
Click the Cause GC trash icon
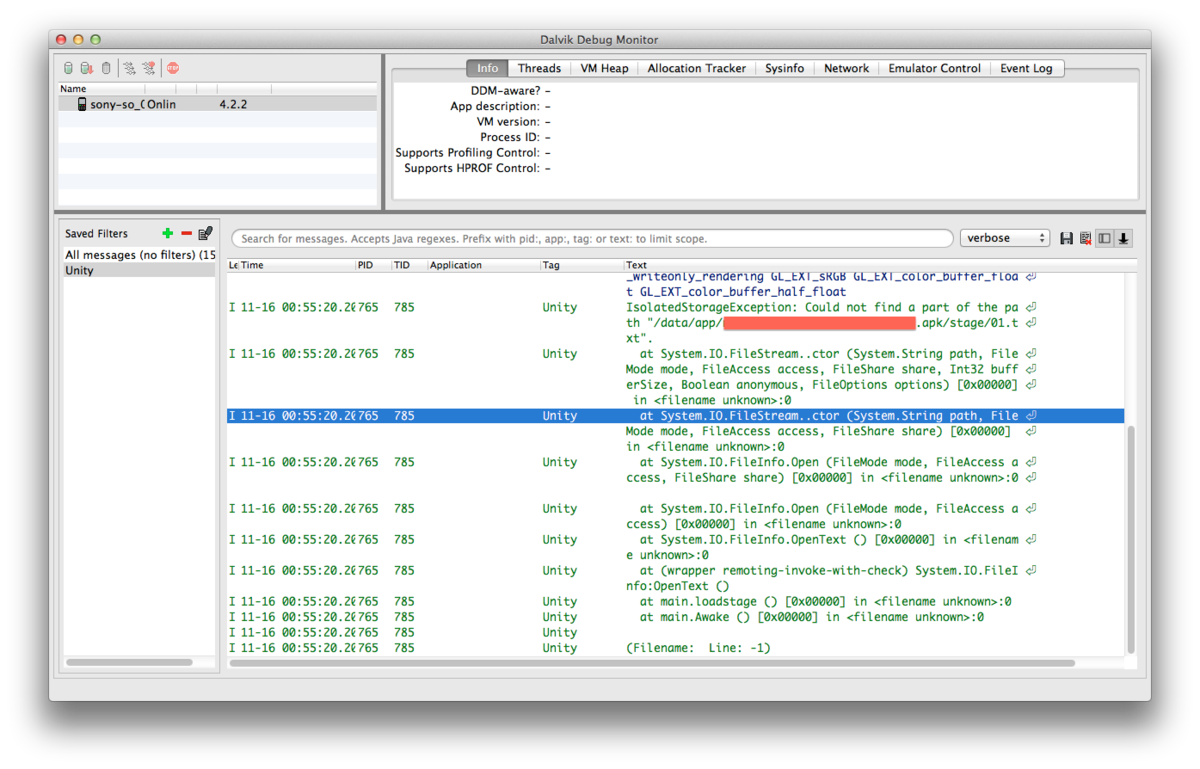(106, 68)
